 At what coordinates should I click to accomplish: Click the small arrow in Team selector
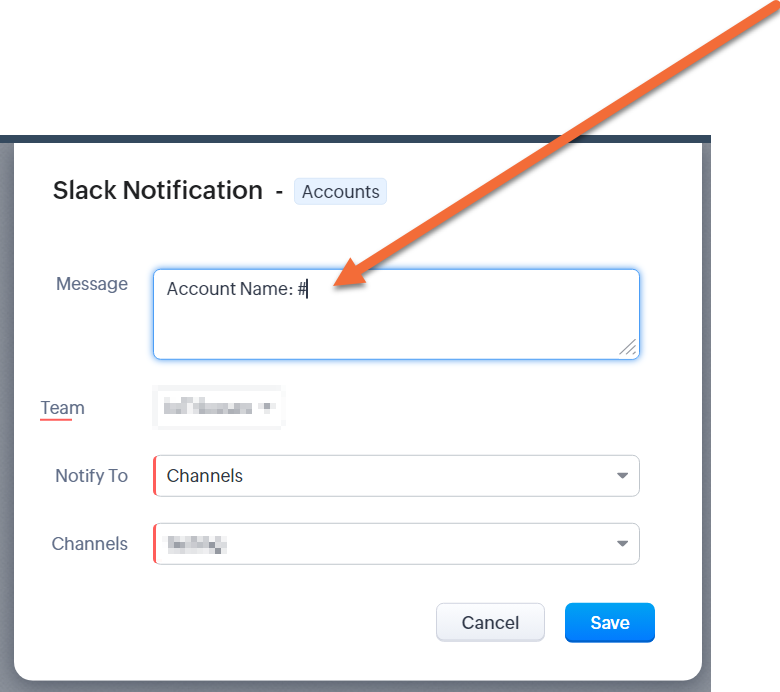click(267, 407)
